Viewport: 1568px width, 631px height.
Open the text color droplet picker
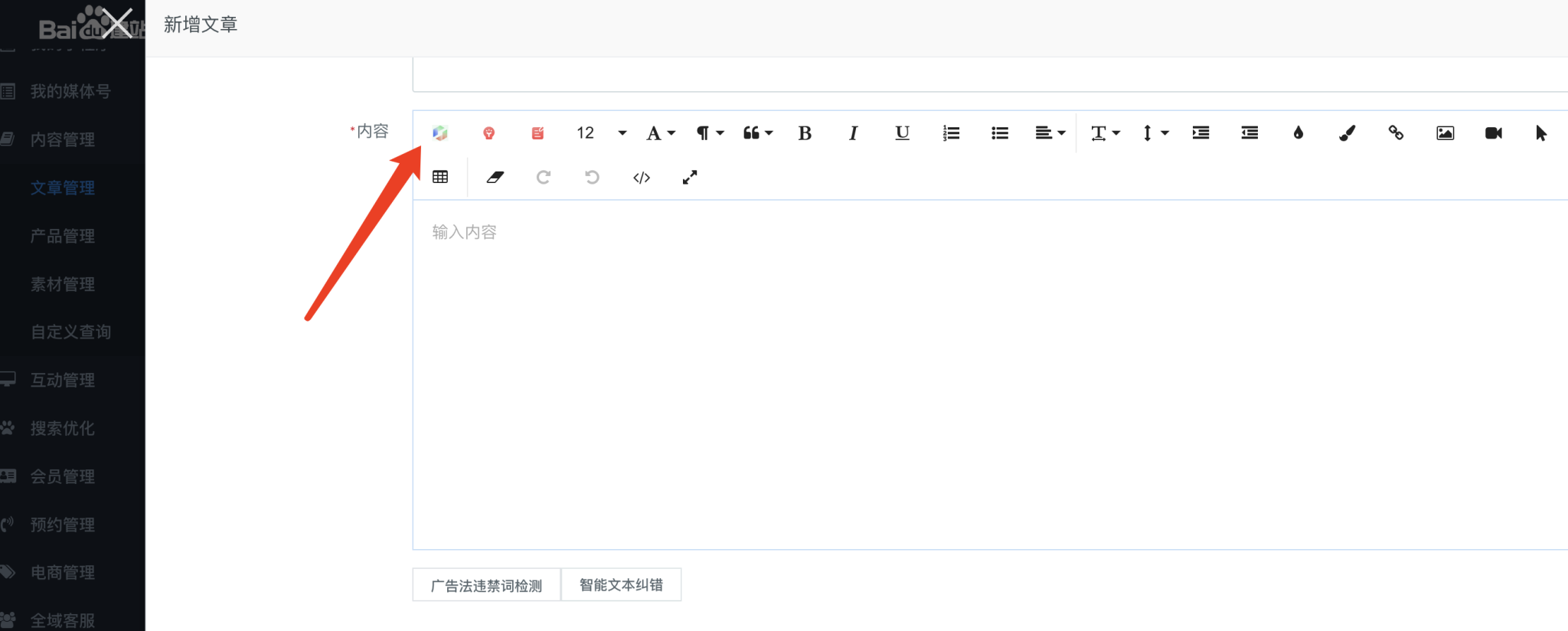1298,133
